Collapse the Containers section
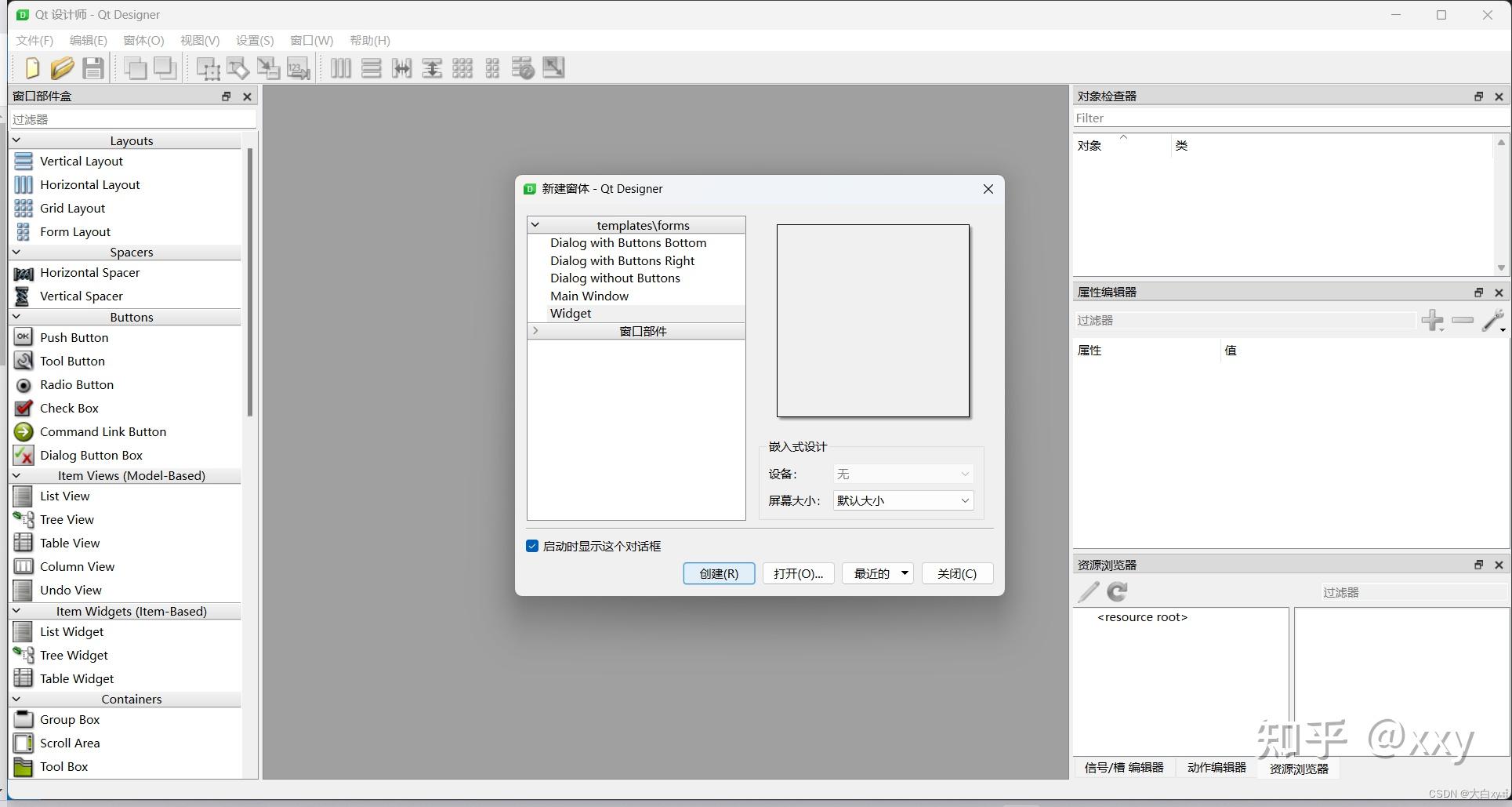The height and width of the screenshot is (807, 1512). (x=16, y=699)
